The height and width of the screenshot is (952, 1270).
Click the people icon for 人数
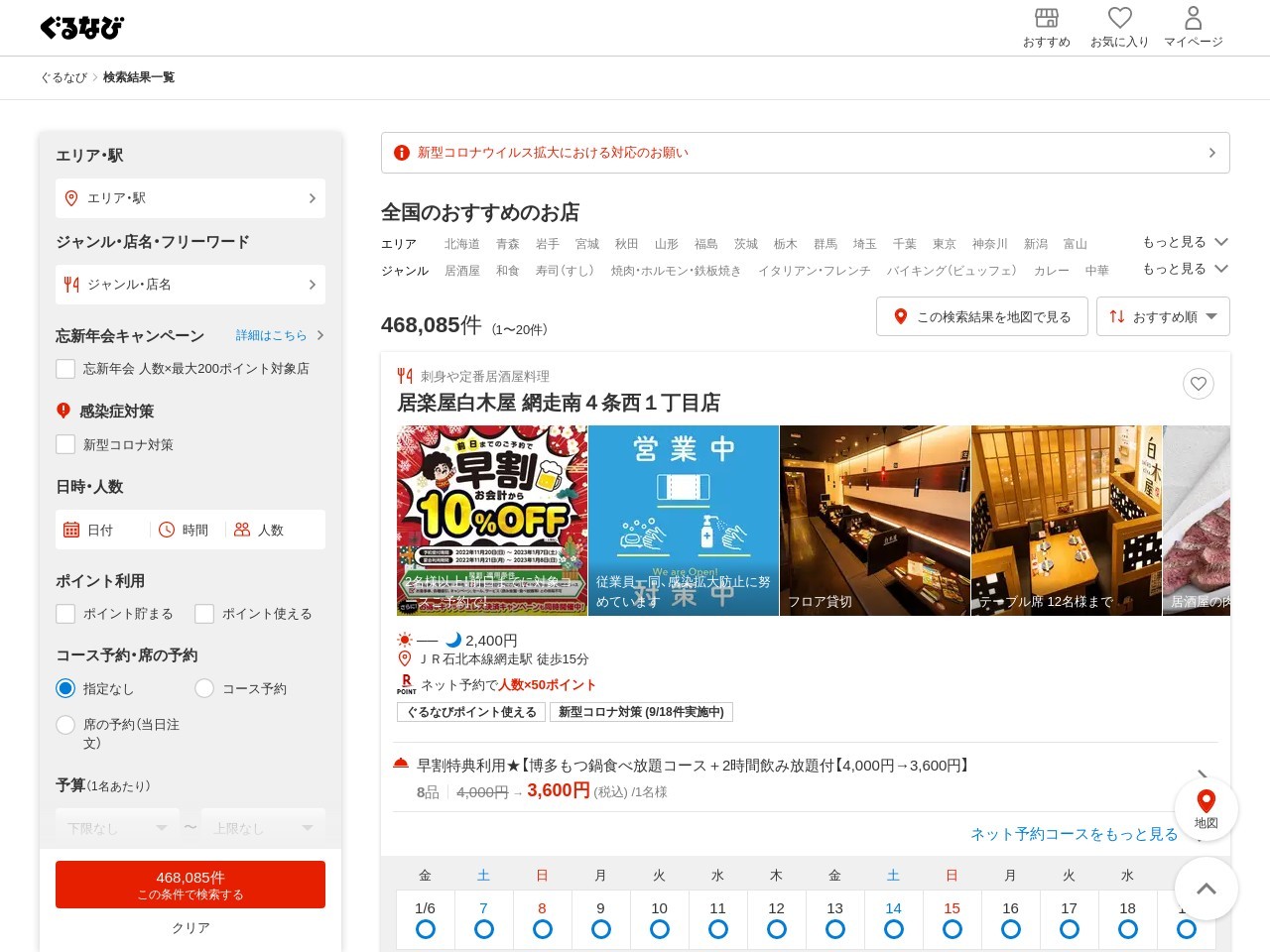[242, 530]
